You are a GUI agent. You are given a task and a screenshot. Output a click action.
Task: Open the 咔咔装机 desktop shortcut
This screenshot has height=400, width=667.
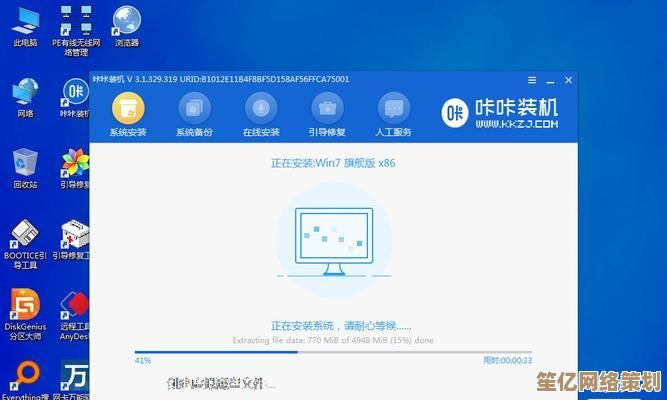pyautogui.click(x=75, y=98)
